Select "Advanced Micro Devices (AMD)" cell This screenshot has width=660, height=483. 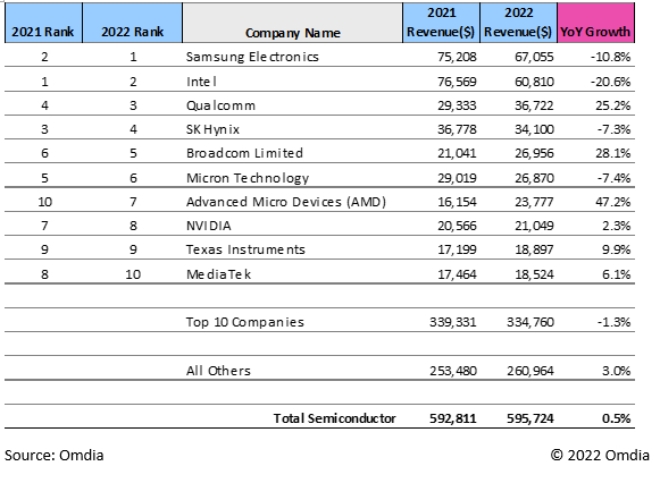pos(286,202)
